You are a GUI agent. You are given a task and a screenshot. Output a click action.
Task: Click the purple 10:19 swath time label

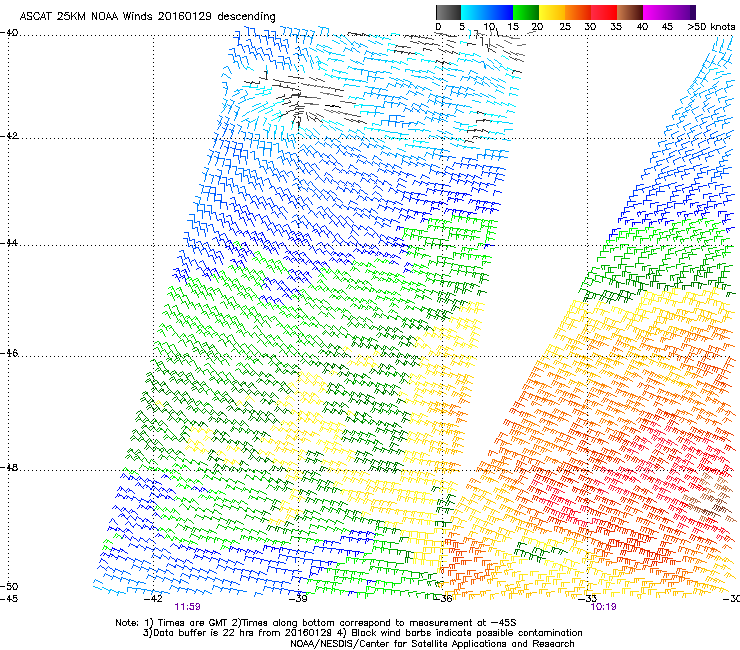coord(603,607)
